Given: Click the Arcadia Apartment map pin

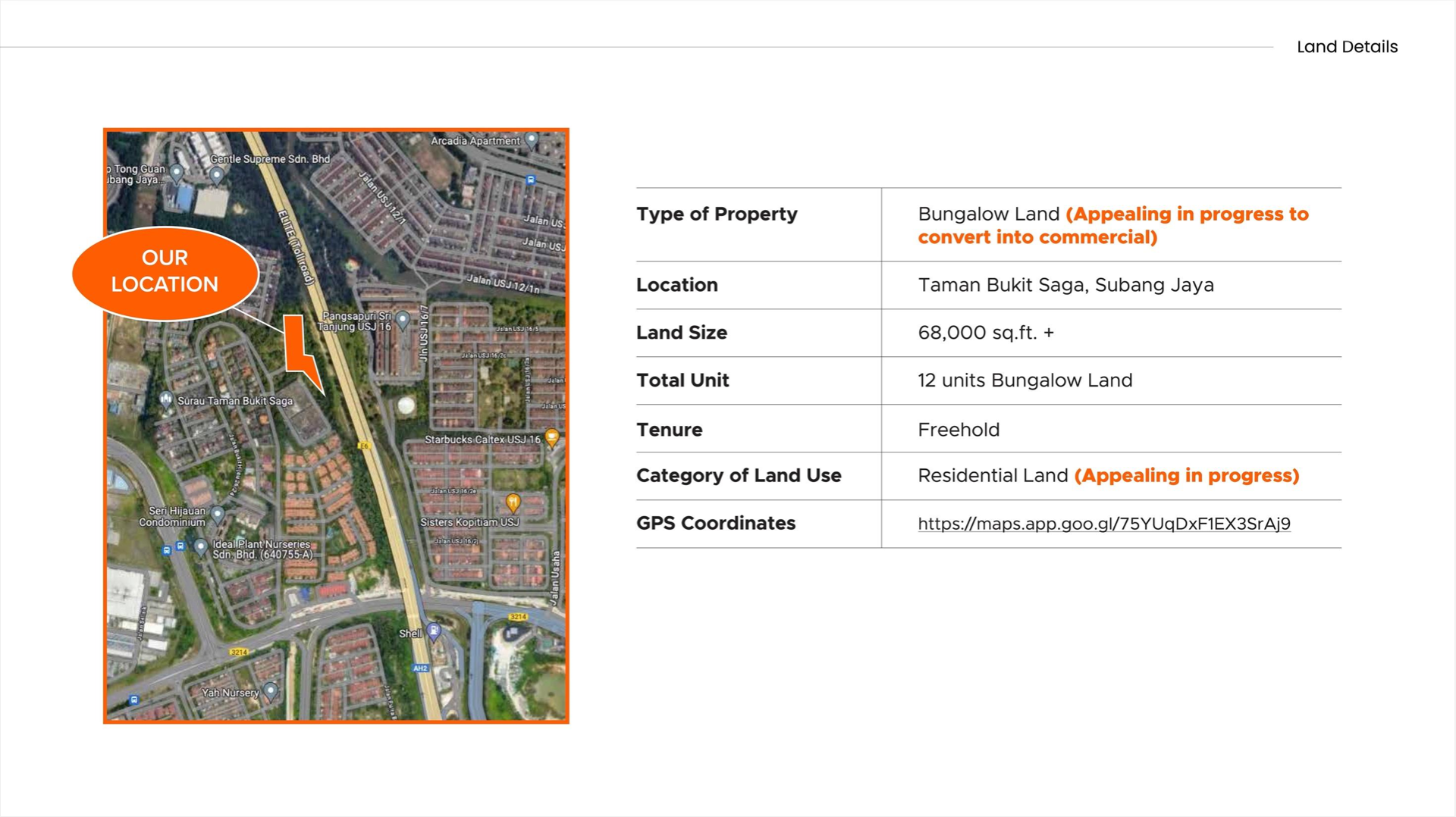Looking at the screenshot, I should click(532, 139).
